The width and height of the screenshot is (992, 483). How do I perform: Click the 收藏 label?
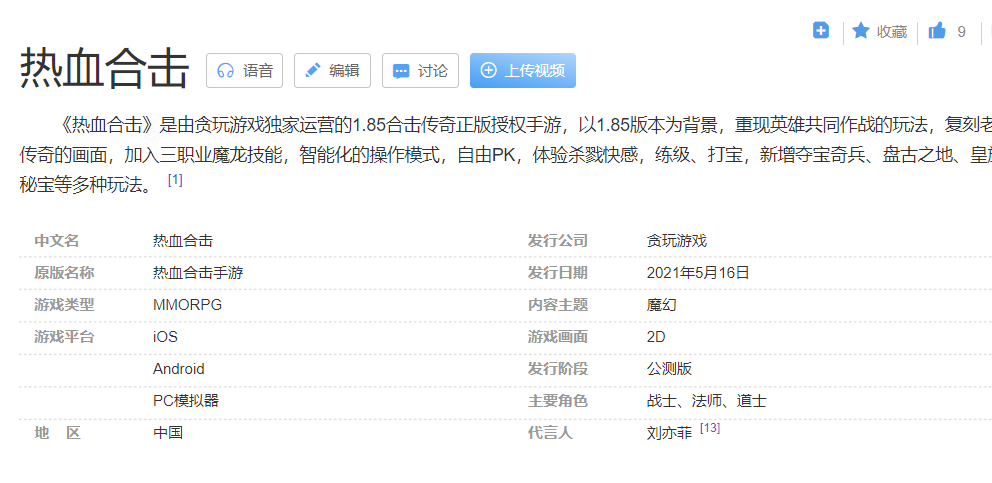[891, 32]
